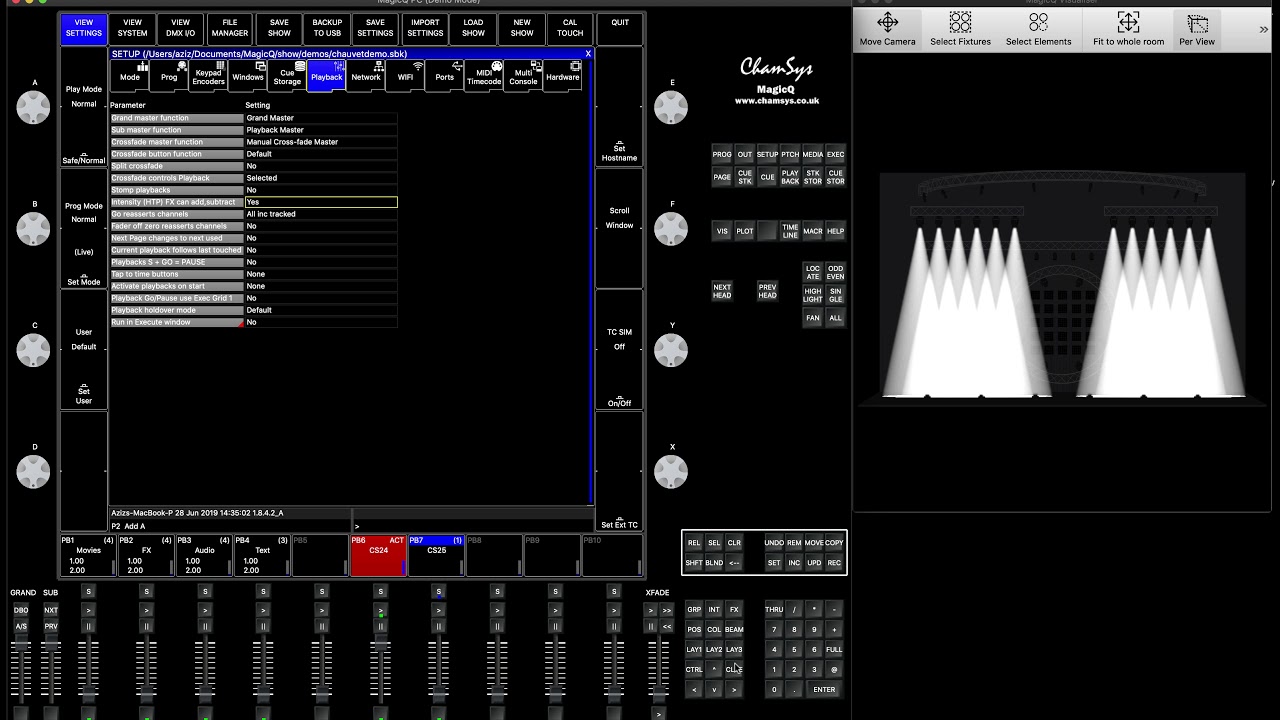Toggle Stomp playbacks setting
This screenshot has height=720, width=1280.
tap(321, 190)
